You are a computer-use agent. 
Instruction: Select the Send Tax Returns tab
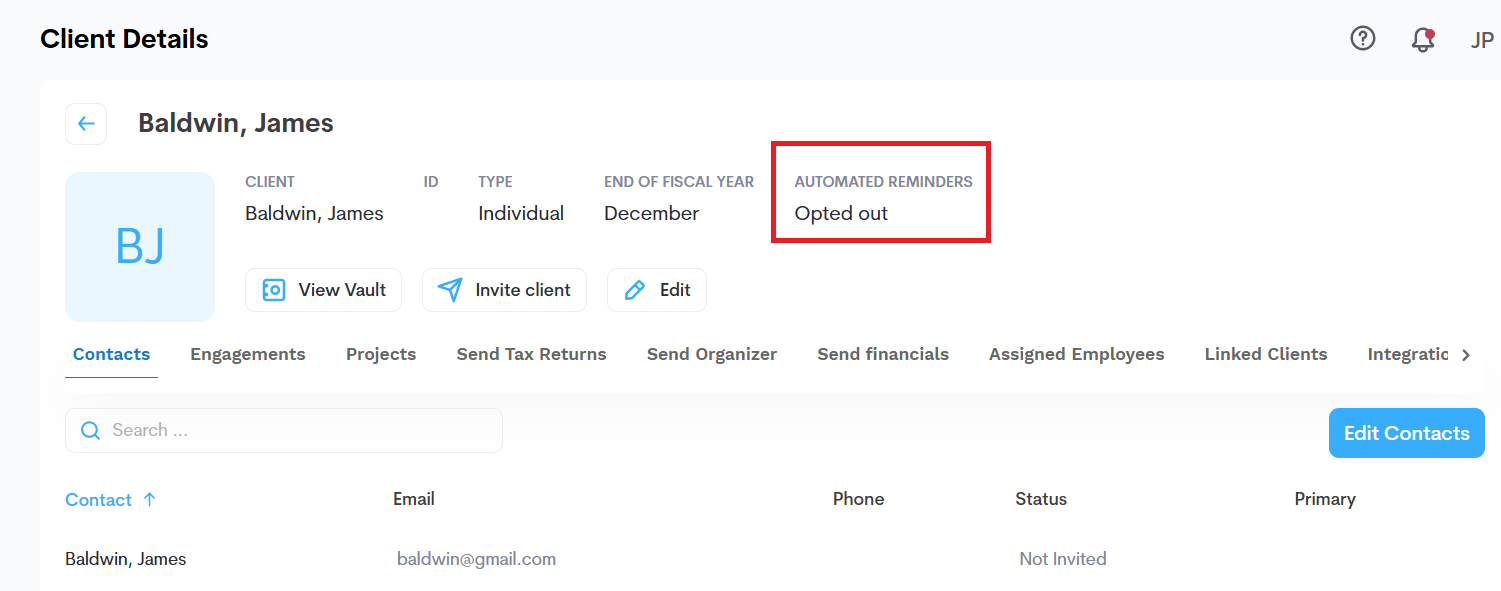pos(531,354)
